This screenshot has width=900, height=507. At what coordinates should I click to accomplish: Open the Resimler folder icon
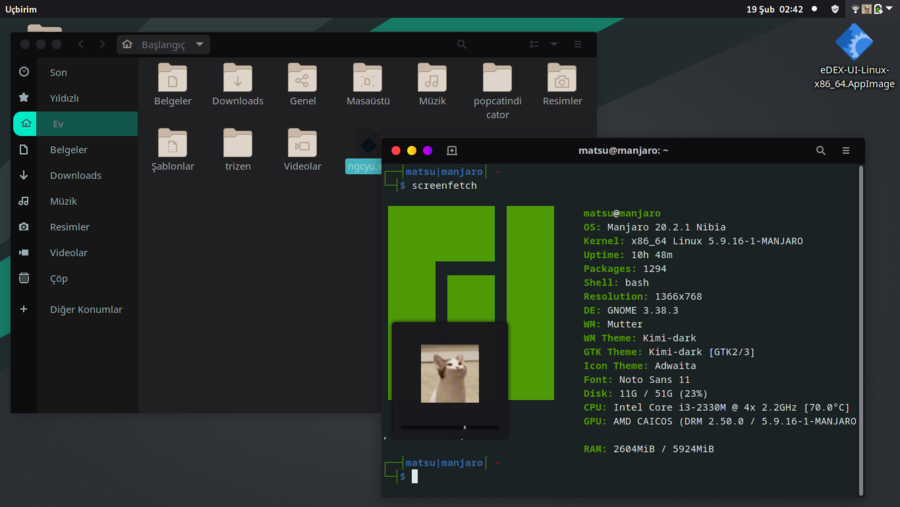coord(562,79)
